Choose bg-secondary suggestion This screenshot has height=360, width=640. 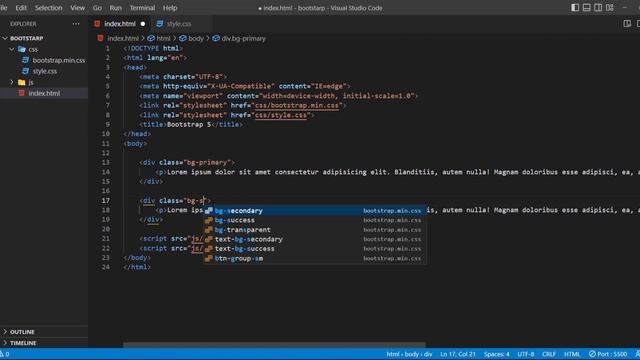pyautogui.click(x=315, y=211)
